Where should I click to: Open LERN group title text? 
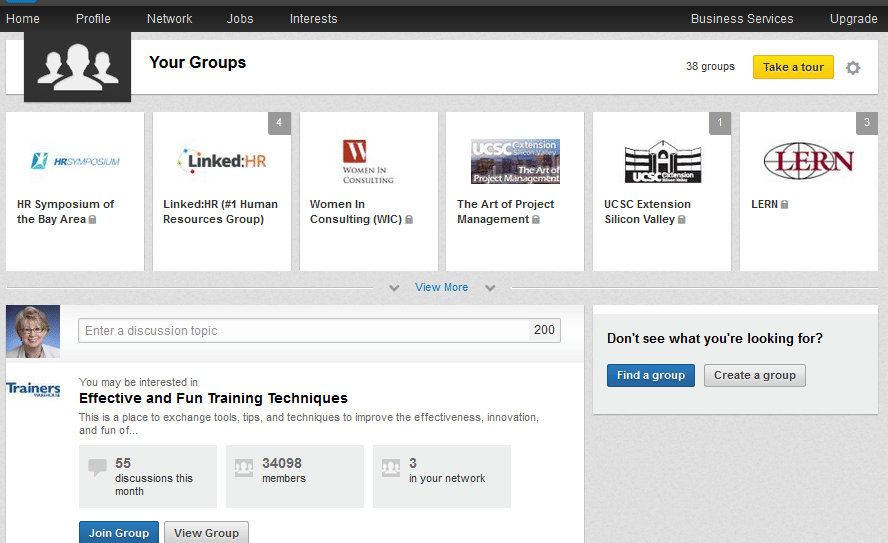click(x=765, y=204)
